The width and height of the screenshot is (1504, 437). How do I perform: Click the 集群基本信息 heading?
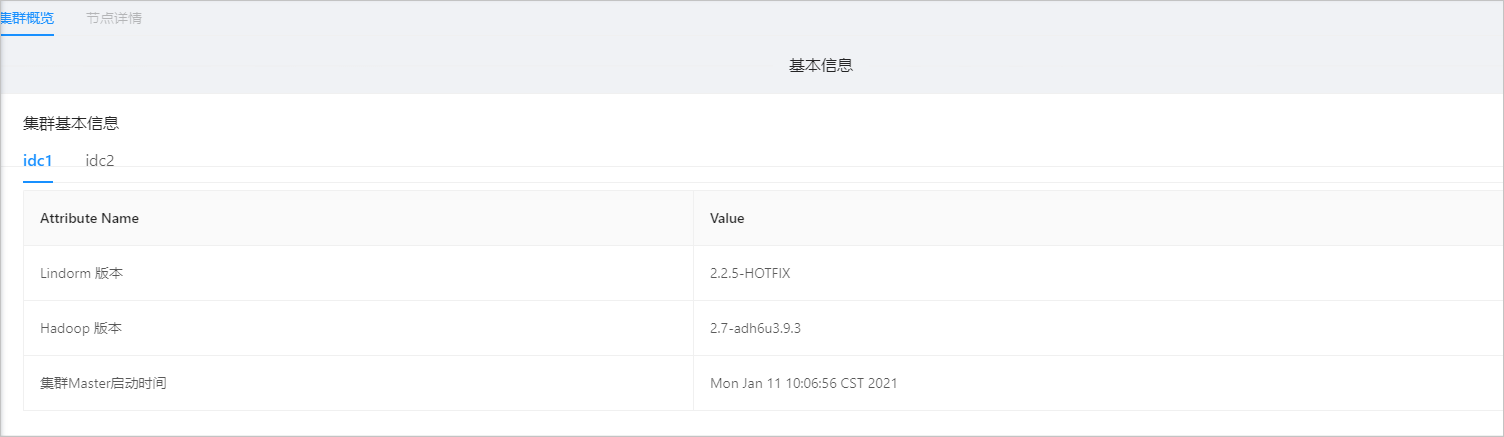click(71, 124)
